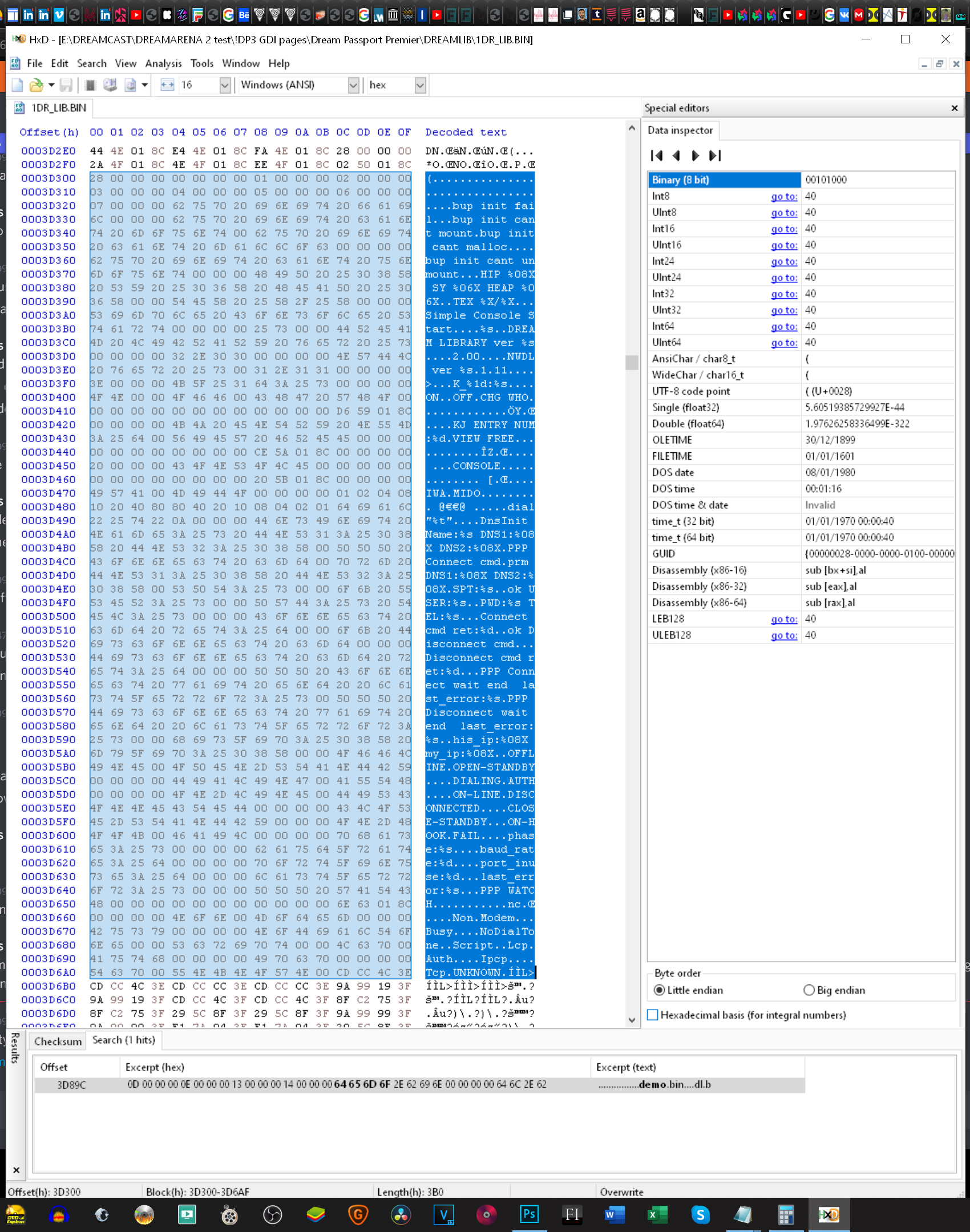Jump to last byte in Data inspector
The width and height of the screenshot is (970, 1232).
715,156
